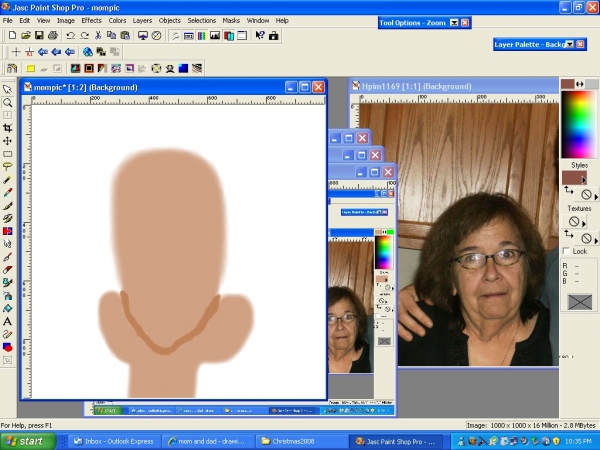Select the Text tool
Image resolution: width=600 pixels, height=450 pixels.
[x=7, y=321]
